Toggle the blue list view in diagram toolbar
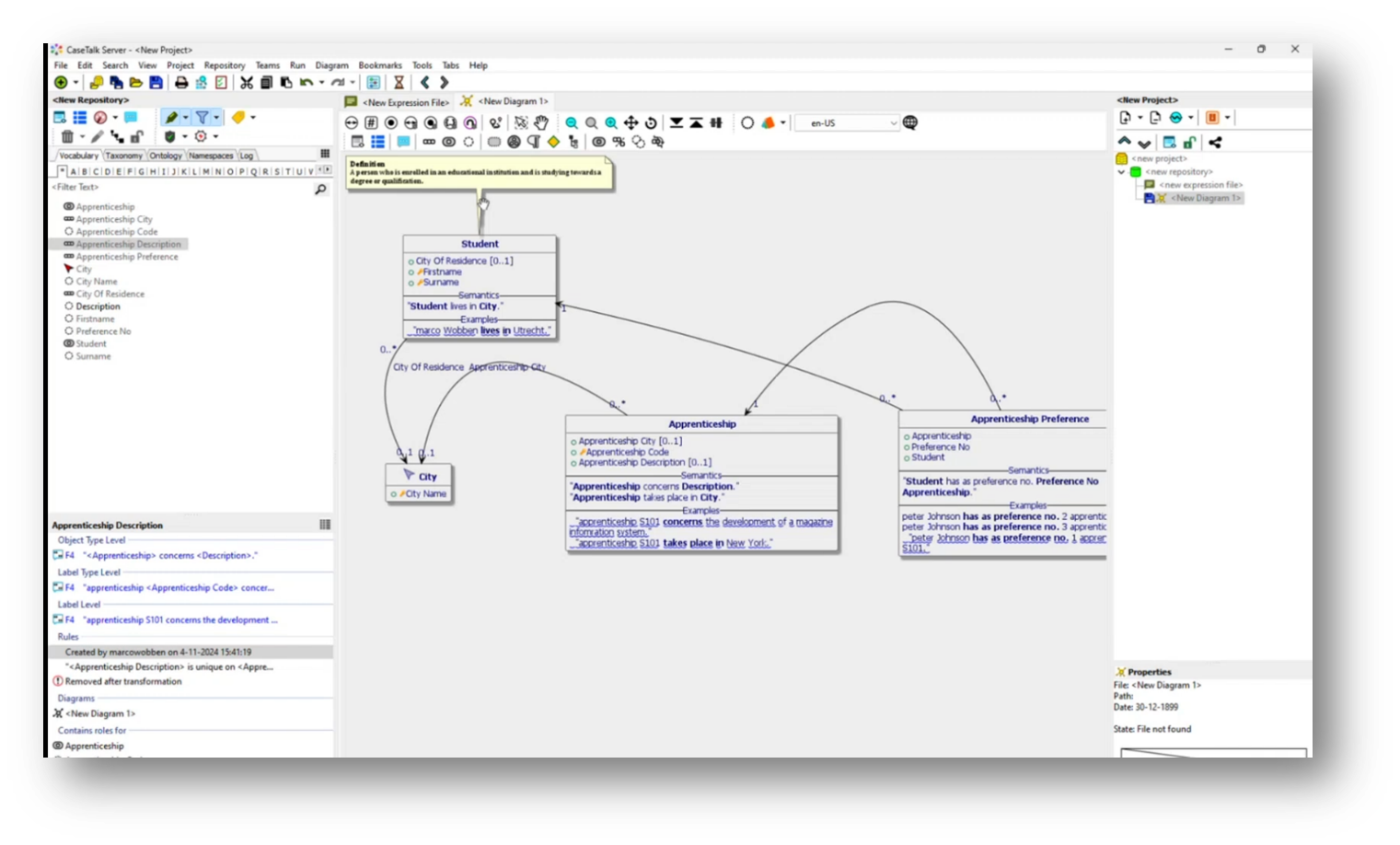Image resolution: width=1400 pixels, height=845 pixels. [x=377, y=142]
